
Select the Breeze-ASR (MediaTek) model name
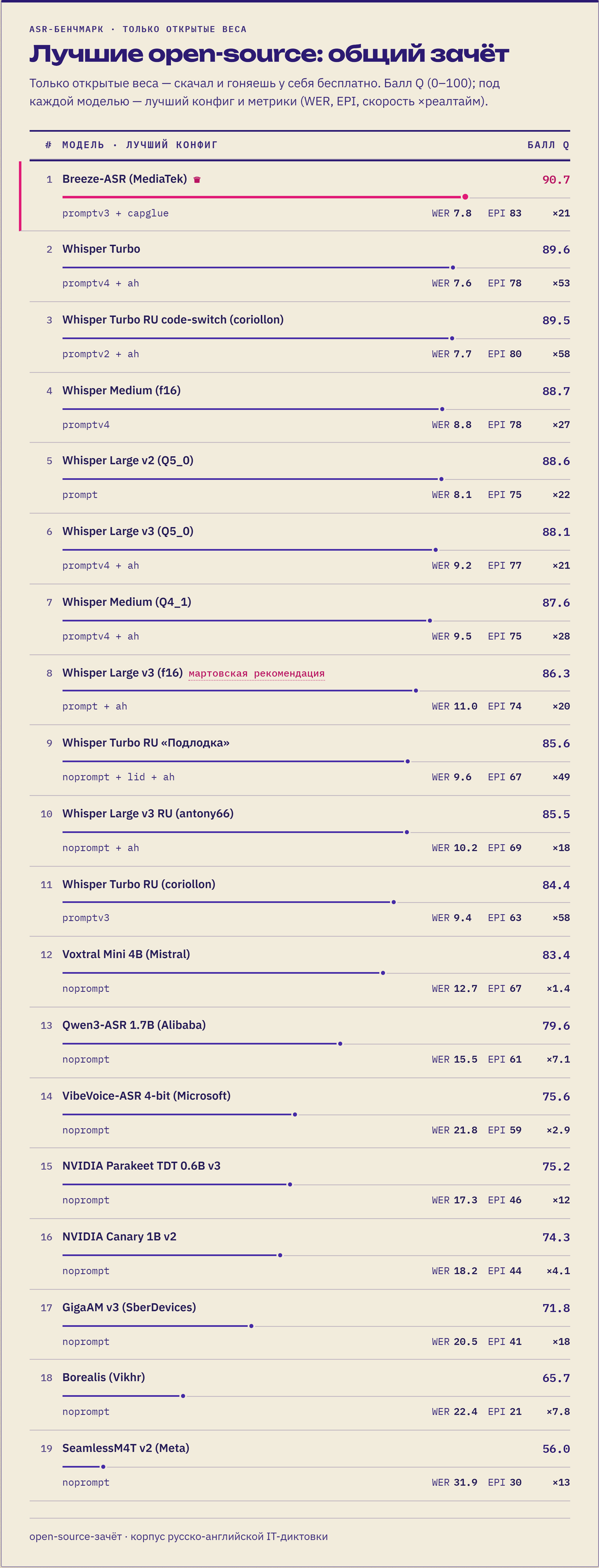pos(125,179)
